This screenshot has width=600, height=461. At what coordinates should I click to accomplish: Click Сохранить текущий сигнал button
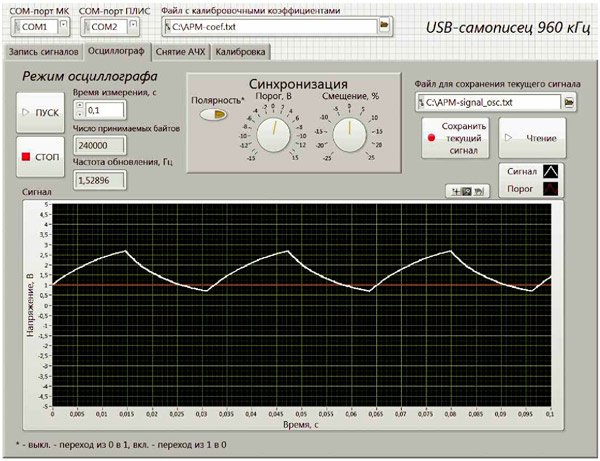(456, 139)
